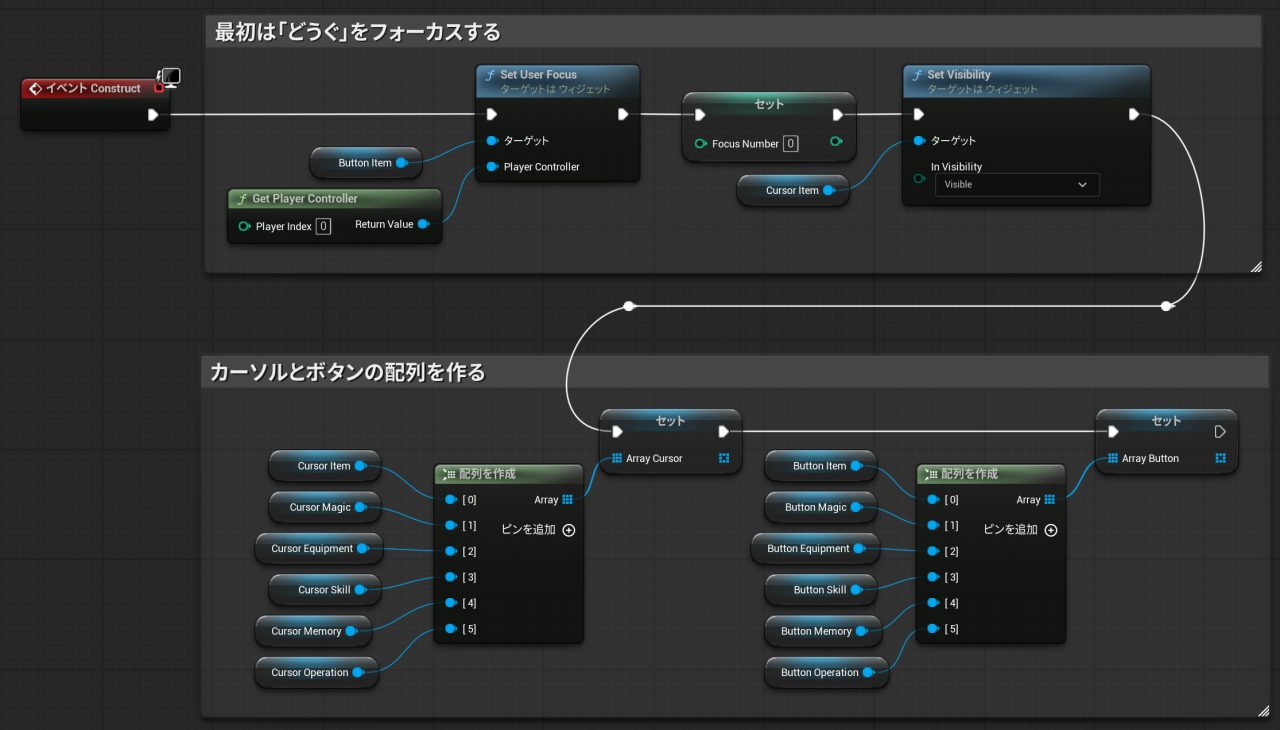Click the execution output pin of Array Button setter

pyautogui.click(x=1220, y=432)
